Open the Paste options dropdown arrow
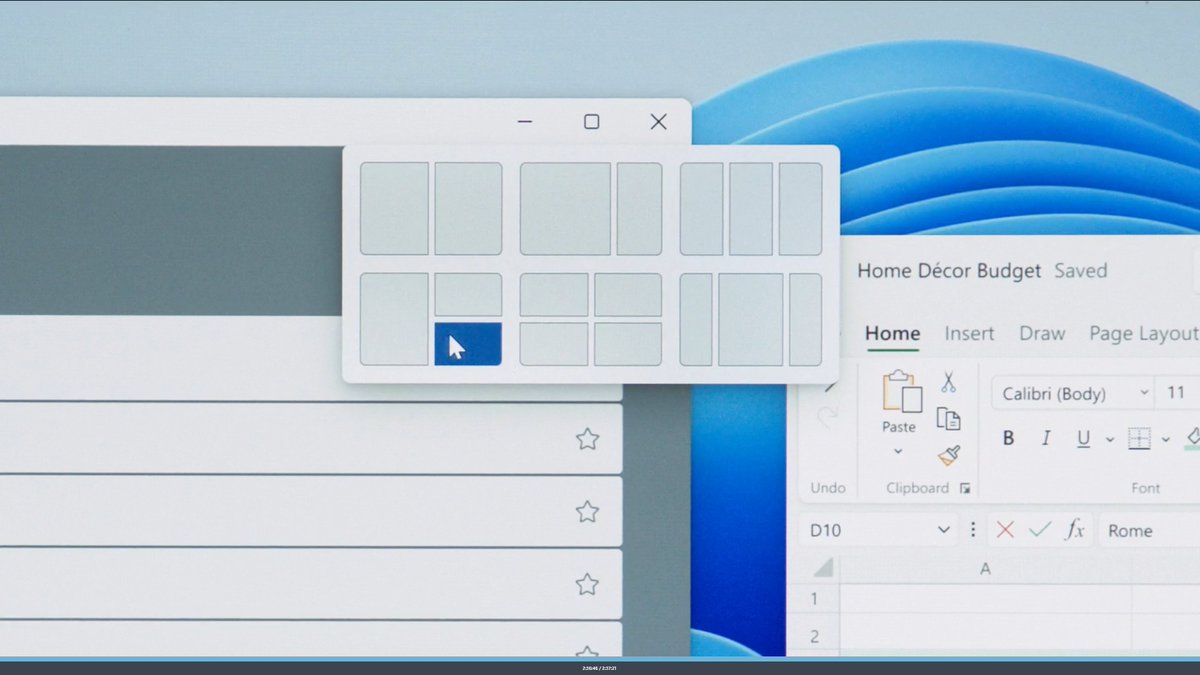Screen dimensions: 1200x675 pyautogui.click(x=898, y=452)
